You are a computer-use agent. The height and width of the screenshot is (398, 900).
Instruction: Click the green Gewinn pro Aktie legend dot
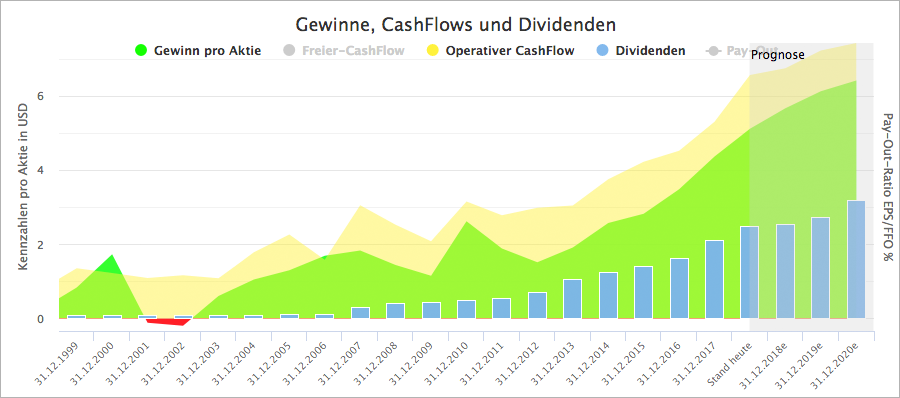(x=141, y=51)
